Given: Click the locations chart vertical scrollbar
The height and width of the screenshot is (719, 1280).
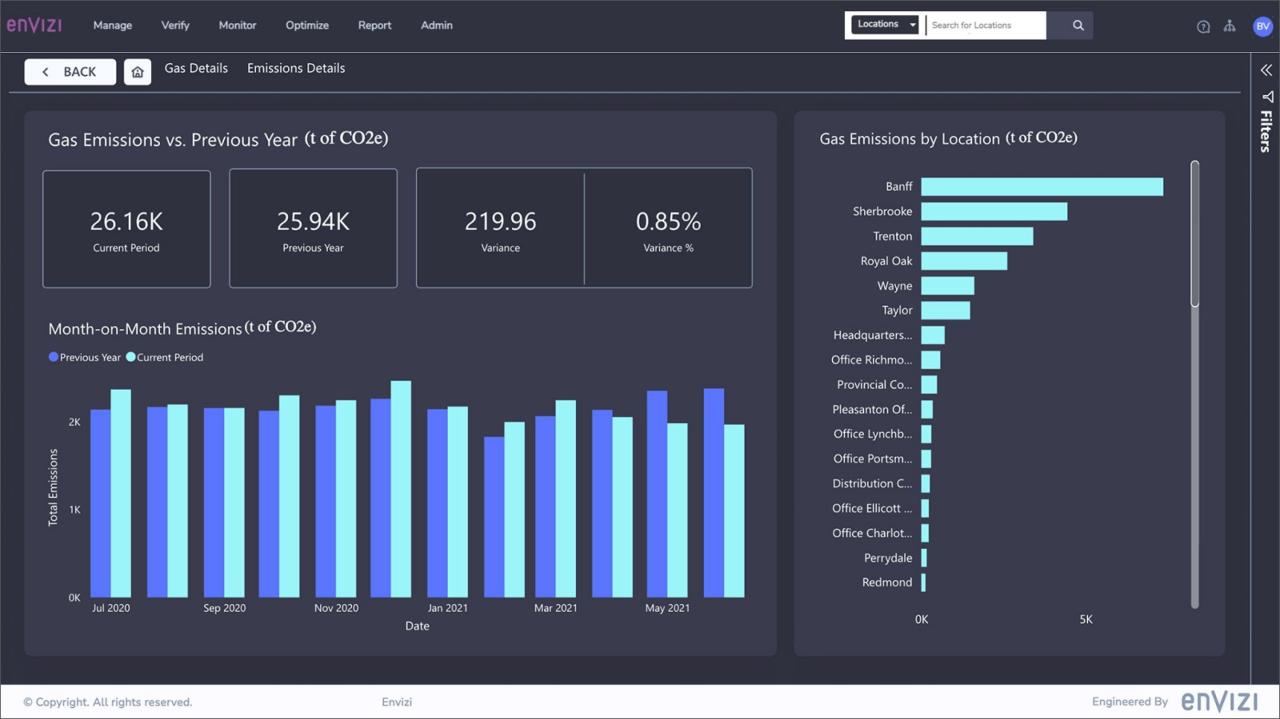Looking at the screenshot, I should point(1194,235).
